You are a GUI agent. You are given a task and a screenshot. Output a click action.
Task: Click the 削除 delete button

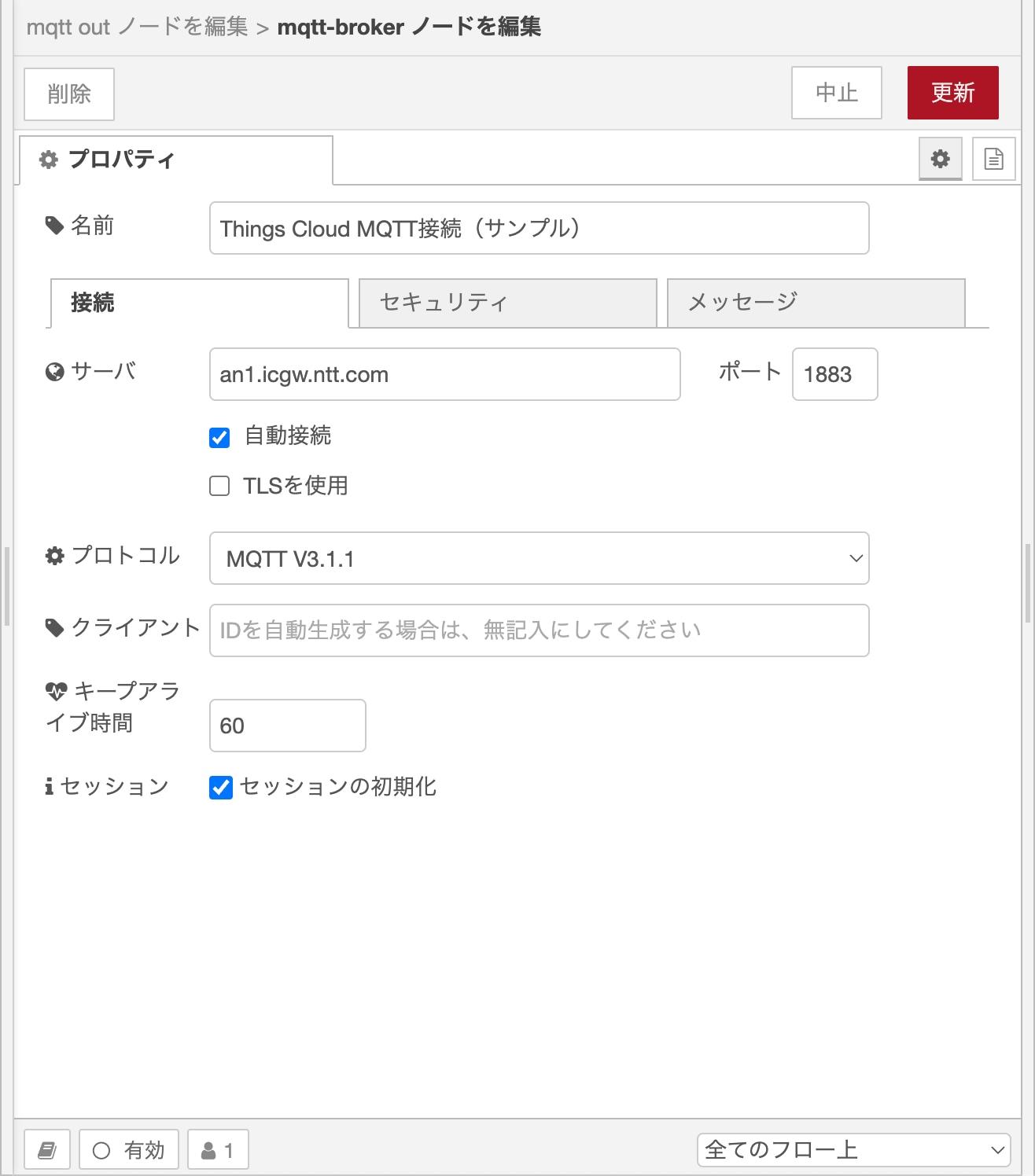pos(69,94)
